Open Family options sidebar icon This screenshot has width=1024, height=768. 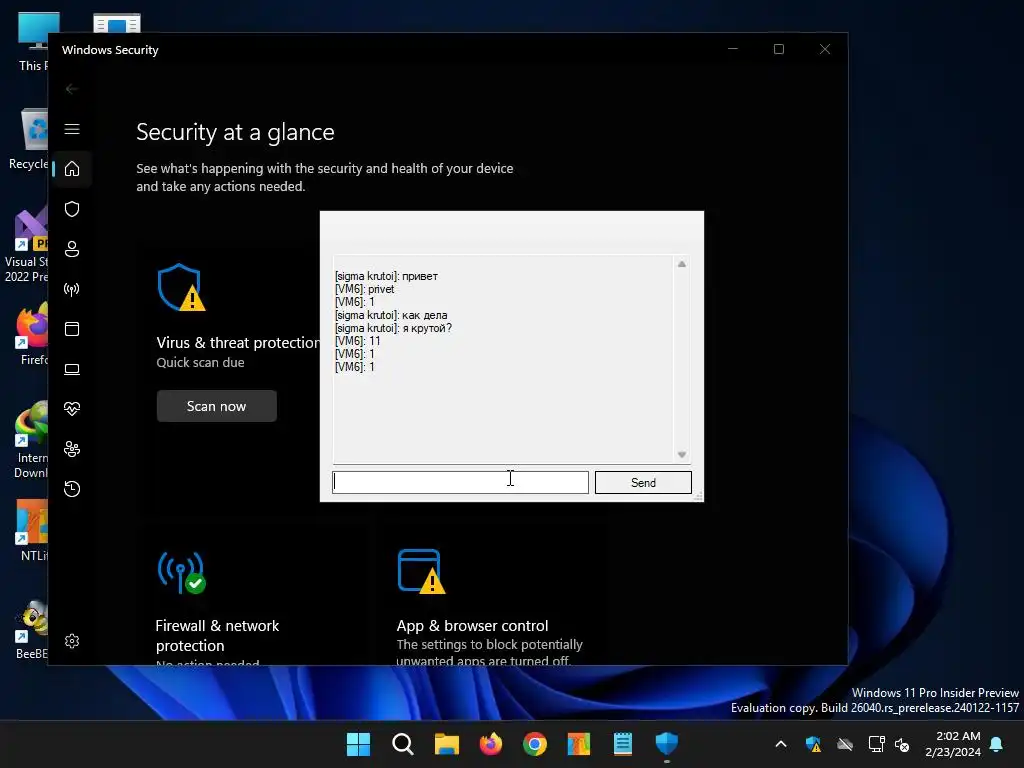pos(72,449)
